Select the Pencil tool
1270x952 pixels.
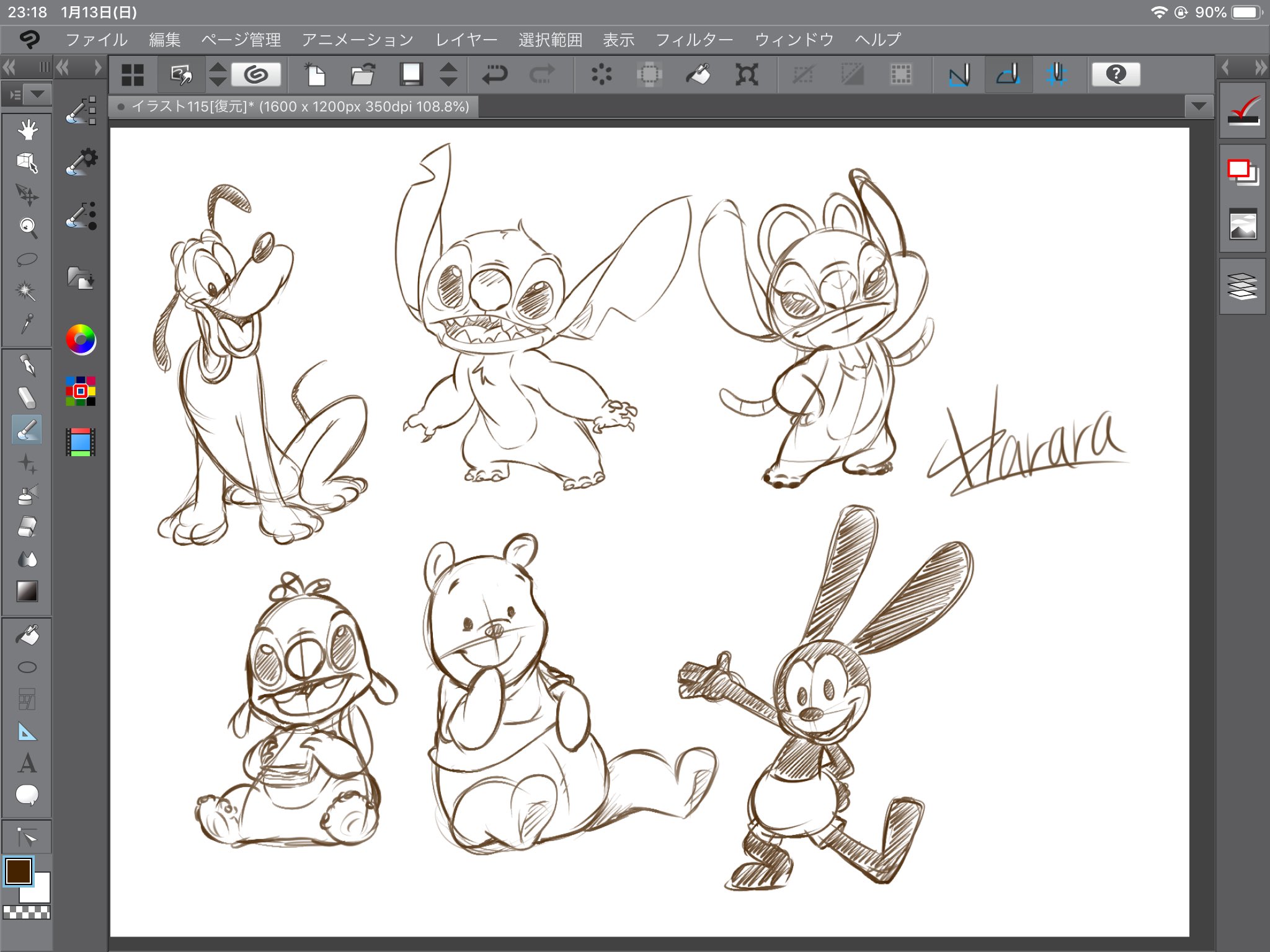point(27,397)
